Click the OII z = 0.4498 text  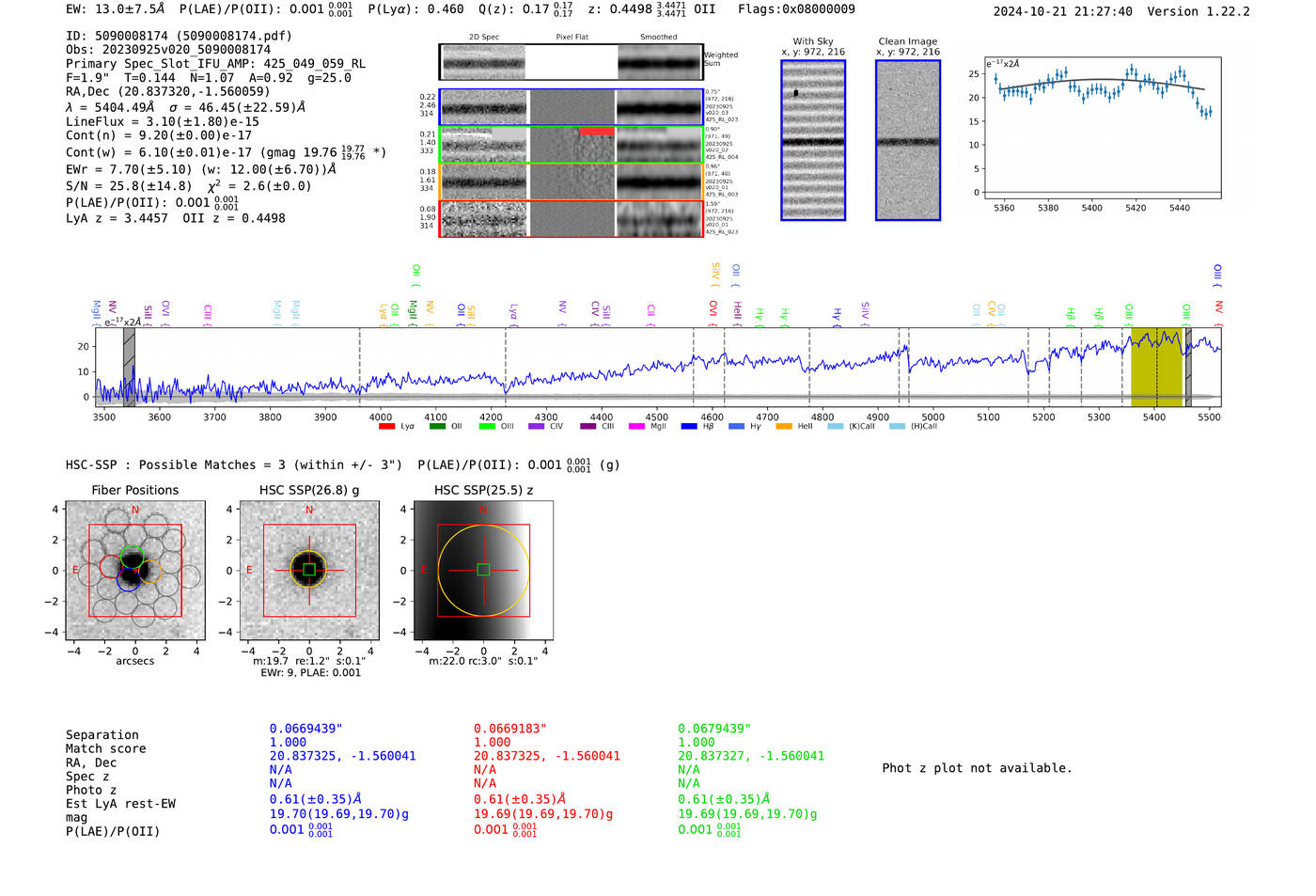[x=234, y=218]
